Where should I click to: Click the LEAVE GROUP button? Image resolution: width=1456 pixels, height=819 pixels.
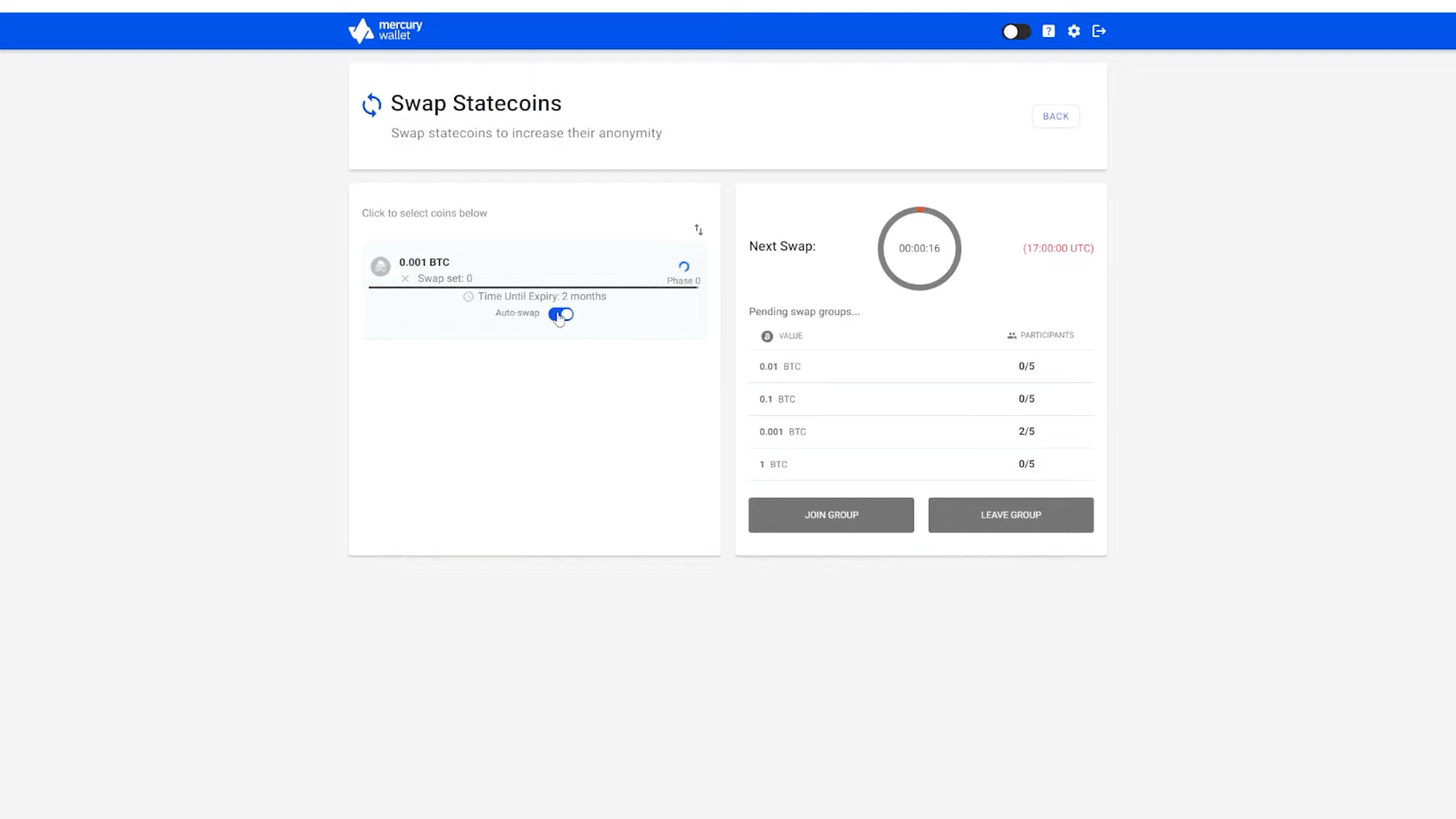click(1010, 515)
